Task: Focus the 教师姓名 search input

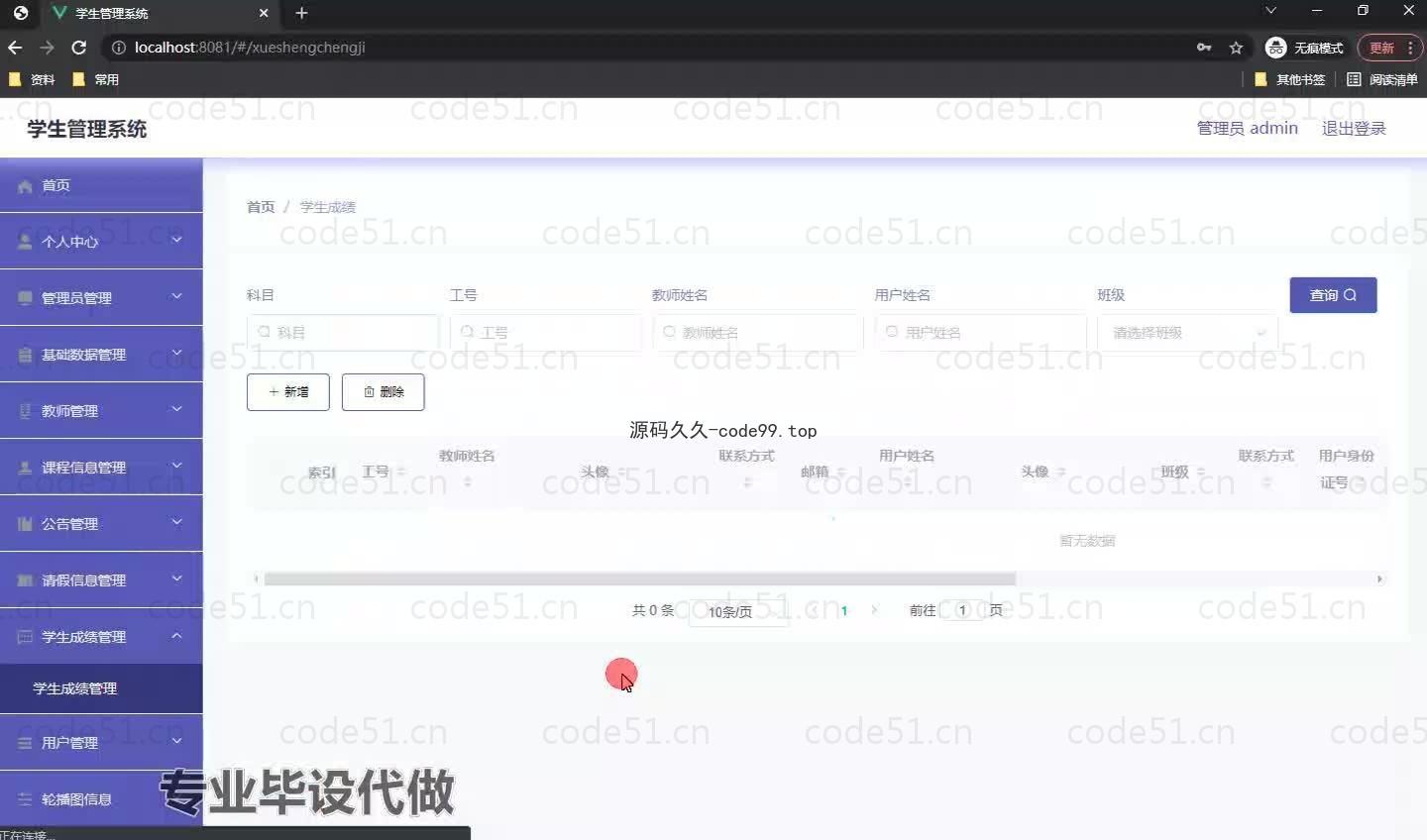Action: (x=758, y=333)
